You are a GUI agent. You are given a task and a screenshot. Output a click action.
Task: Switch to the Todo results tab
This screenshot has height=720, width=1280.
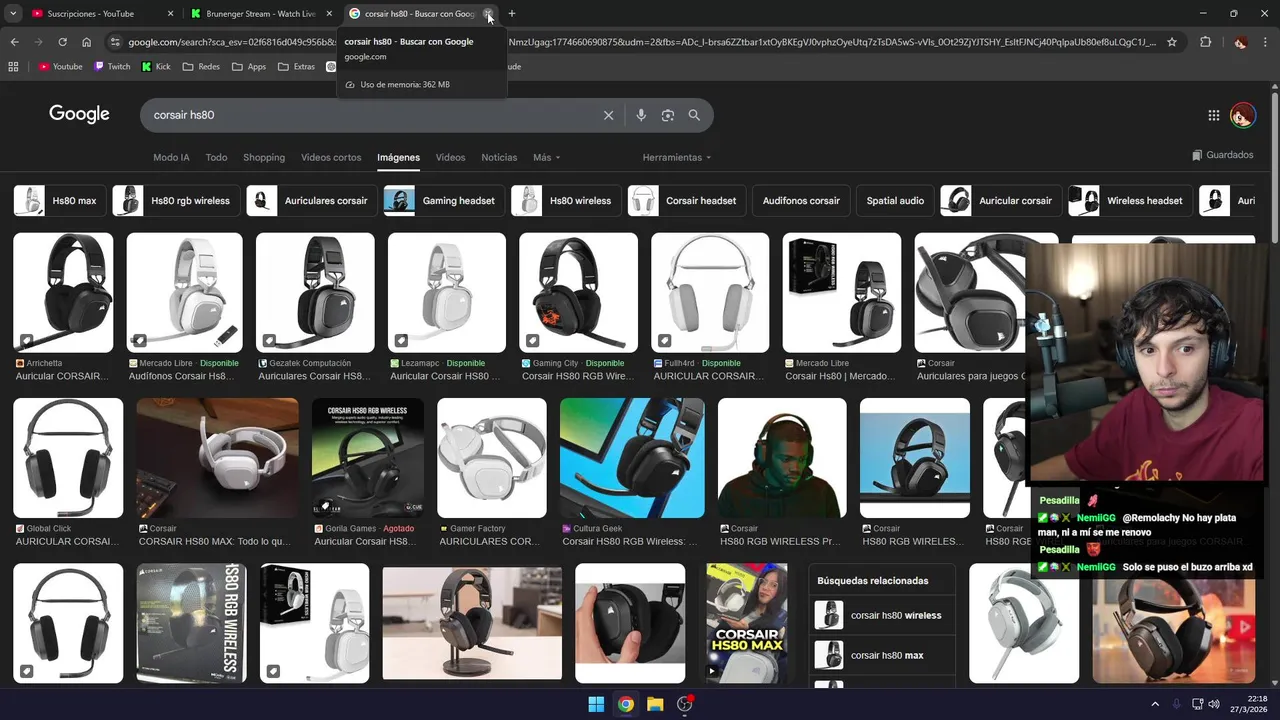216,157
